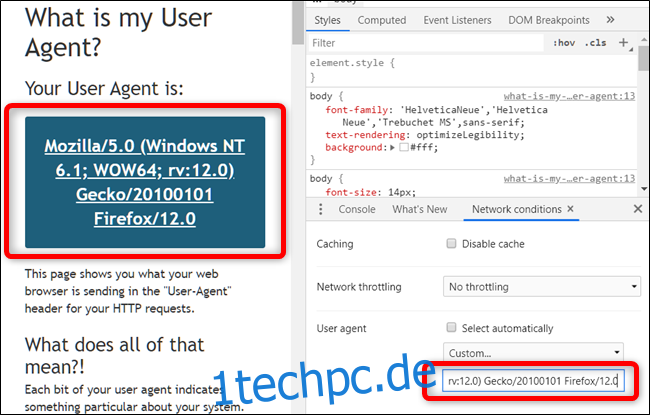Switch to the Console drawer tab
Image resolution: width=650 pixels, height=415 pixels.
click(357, 209)
